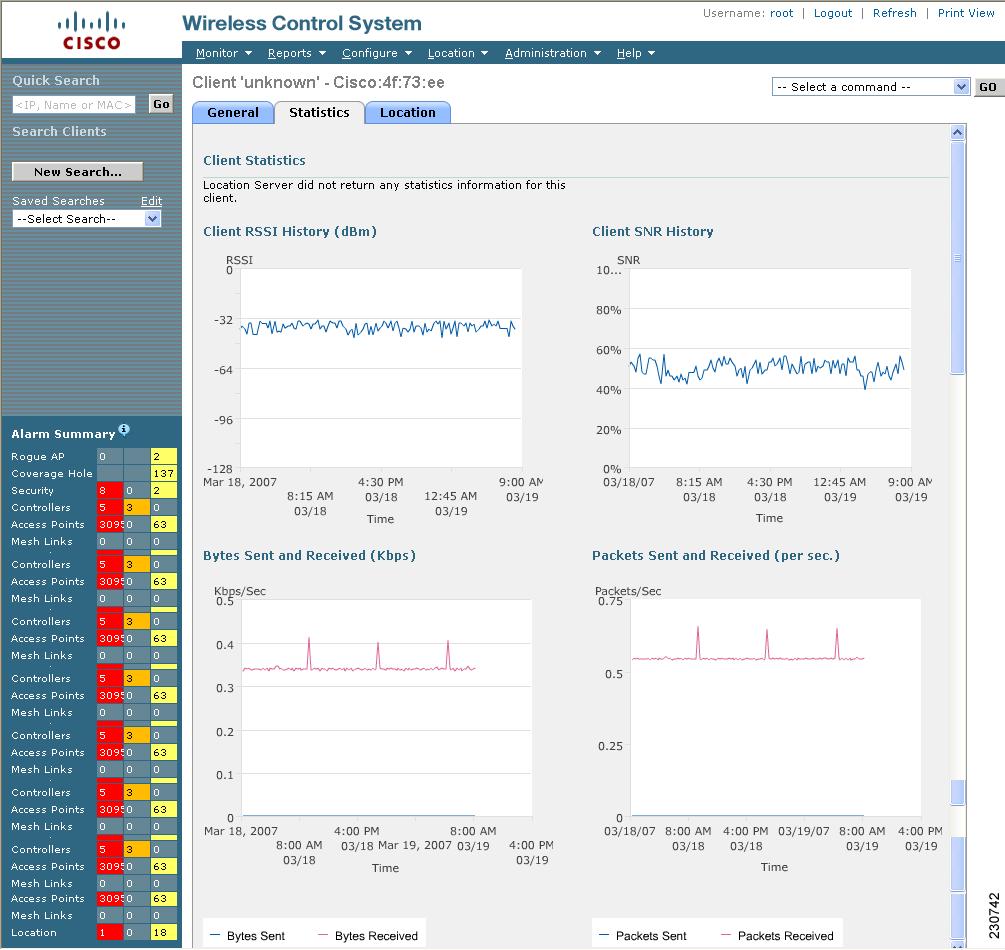Open the Location menu in the navigation bar

tap(458, 53)
